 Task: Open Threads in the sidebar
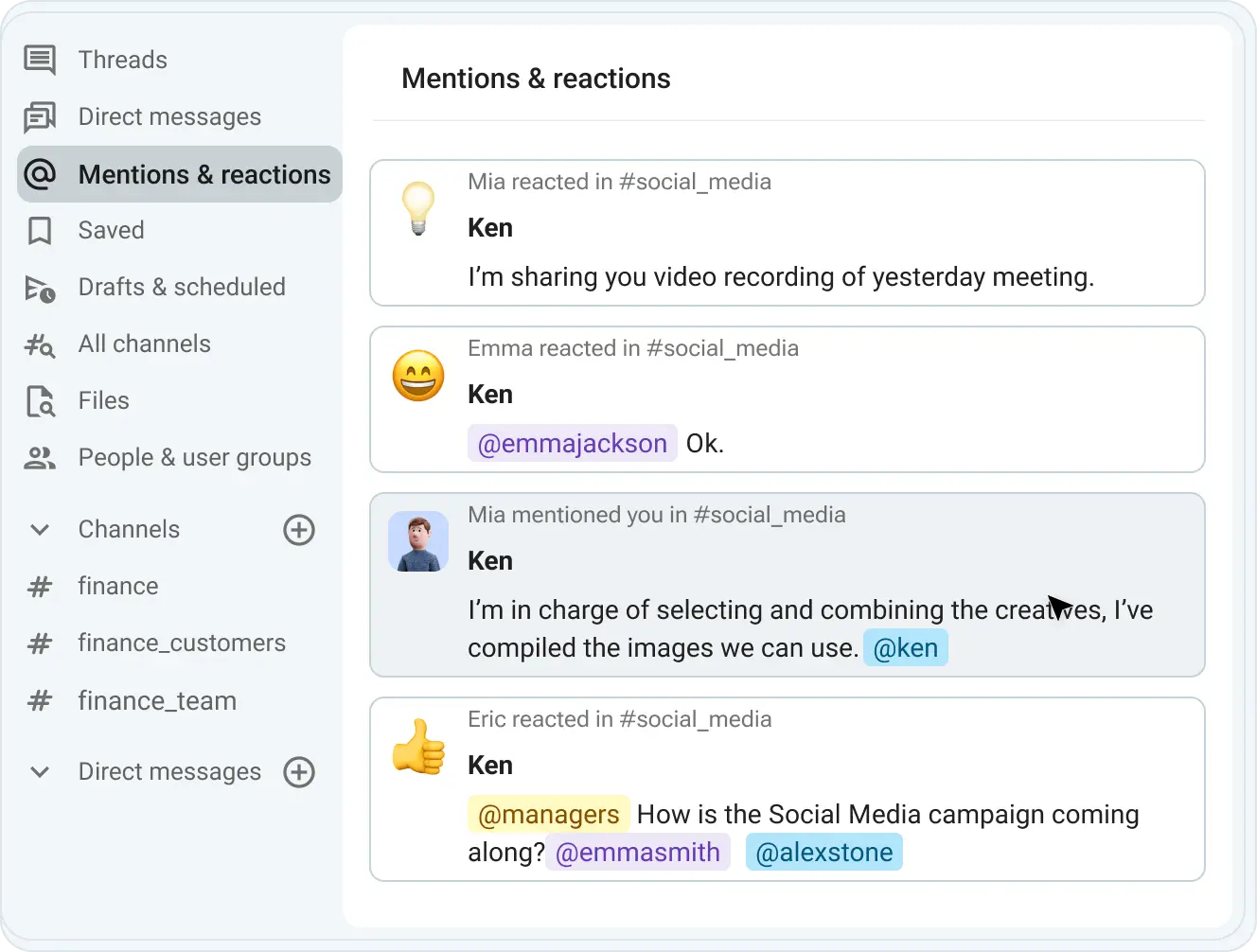179,60
